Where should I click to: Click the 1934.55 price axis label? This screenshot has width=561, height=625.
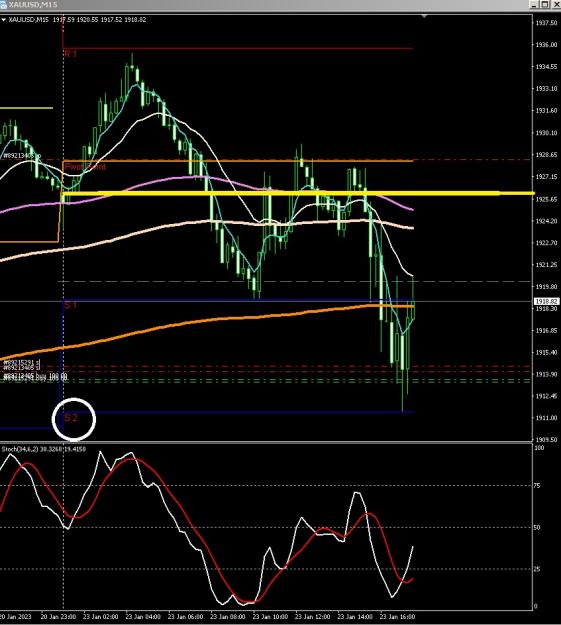click(x=546, y=67)
